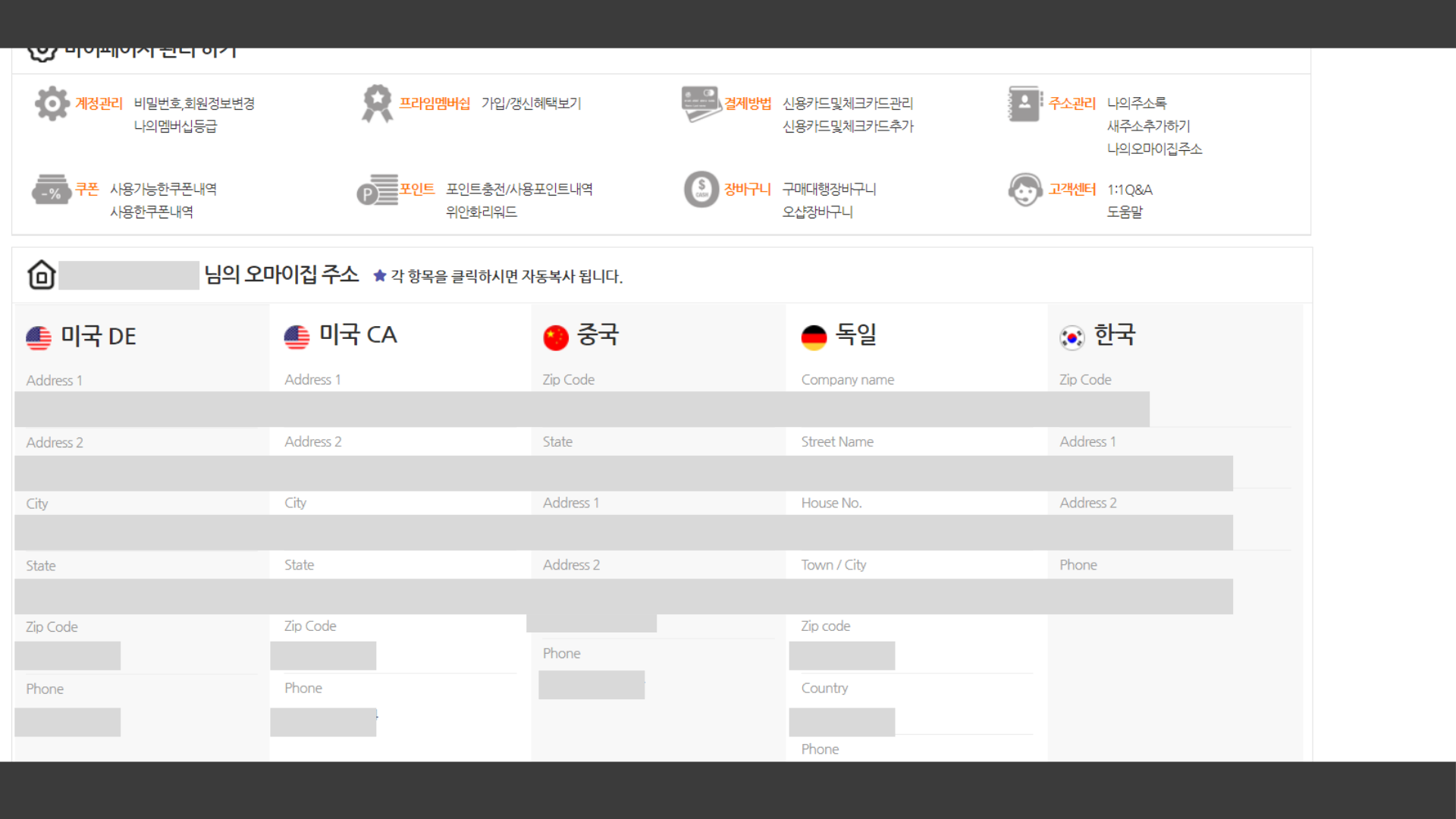Open 위안화리워드 link
Viewport: 1456px width, 819px height.
[482, 212]
